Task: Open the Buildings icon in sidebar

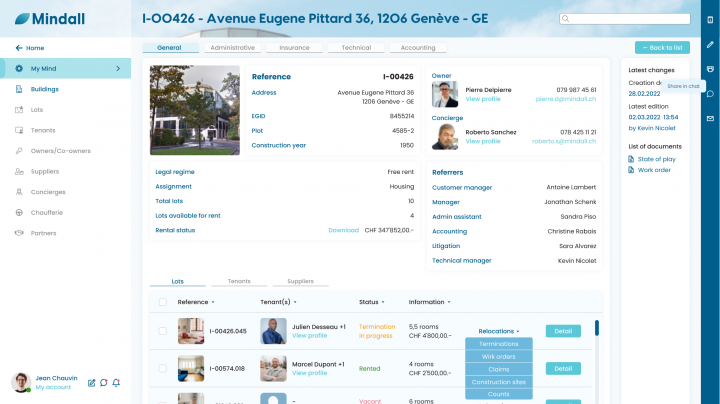Action: (x=19, y=89)
